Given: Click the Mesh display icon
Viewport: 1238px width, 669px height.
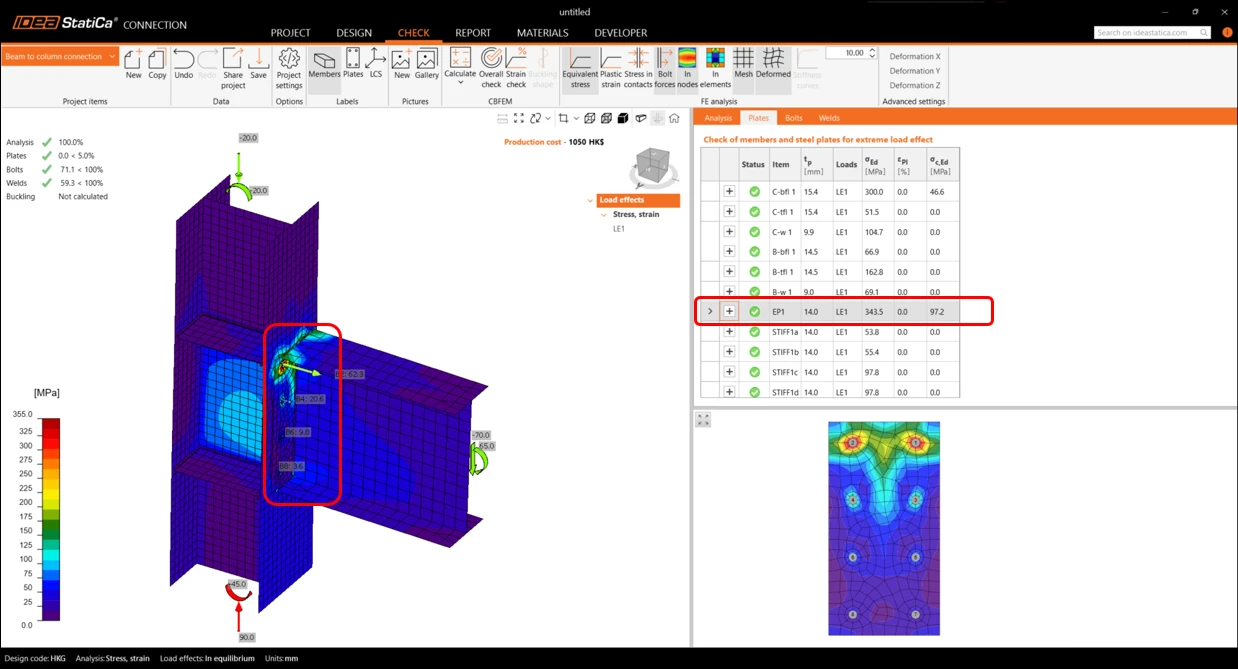Looking at the screenshot, I should click(x=743, y=63).
